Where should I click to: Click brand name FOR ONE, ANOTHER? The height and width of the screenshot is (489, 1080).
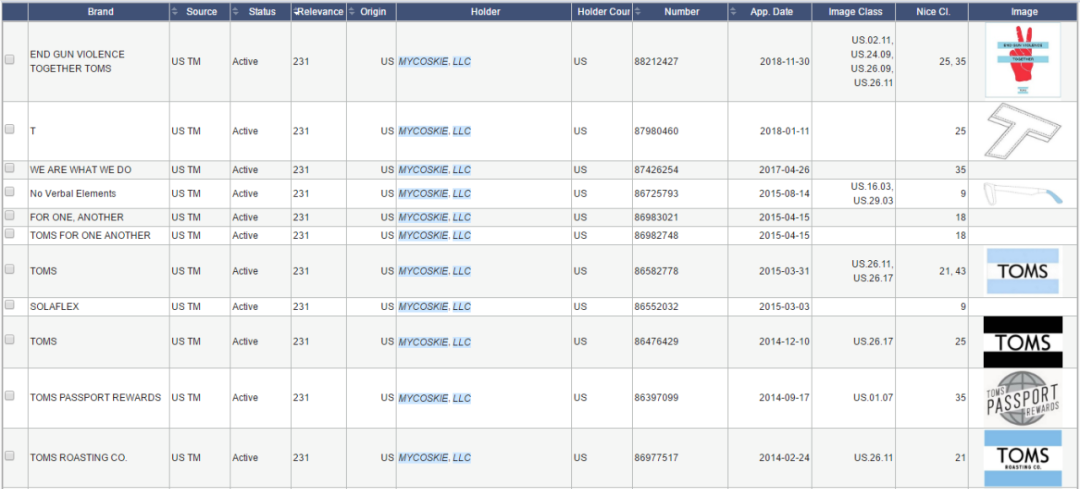[x=76, y=217]
